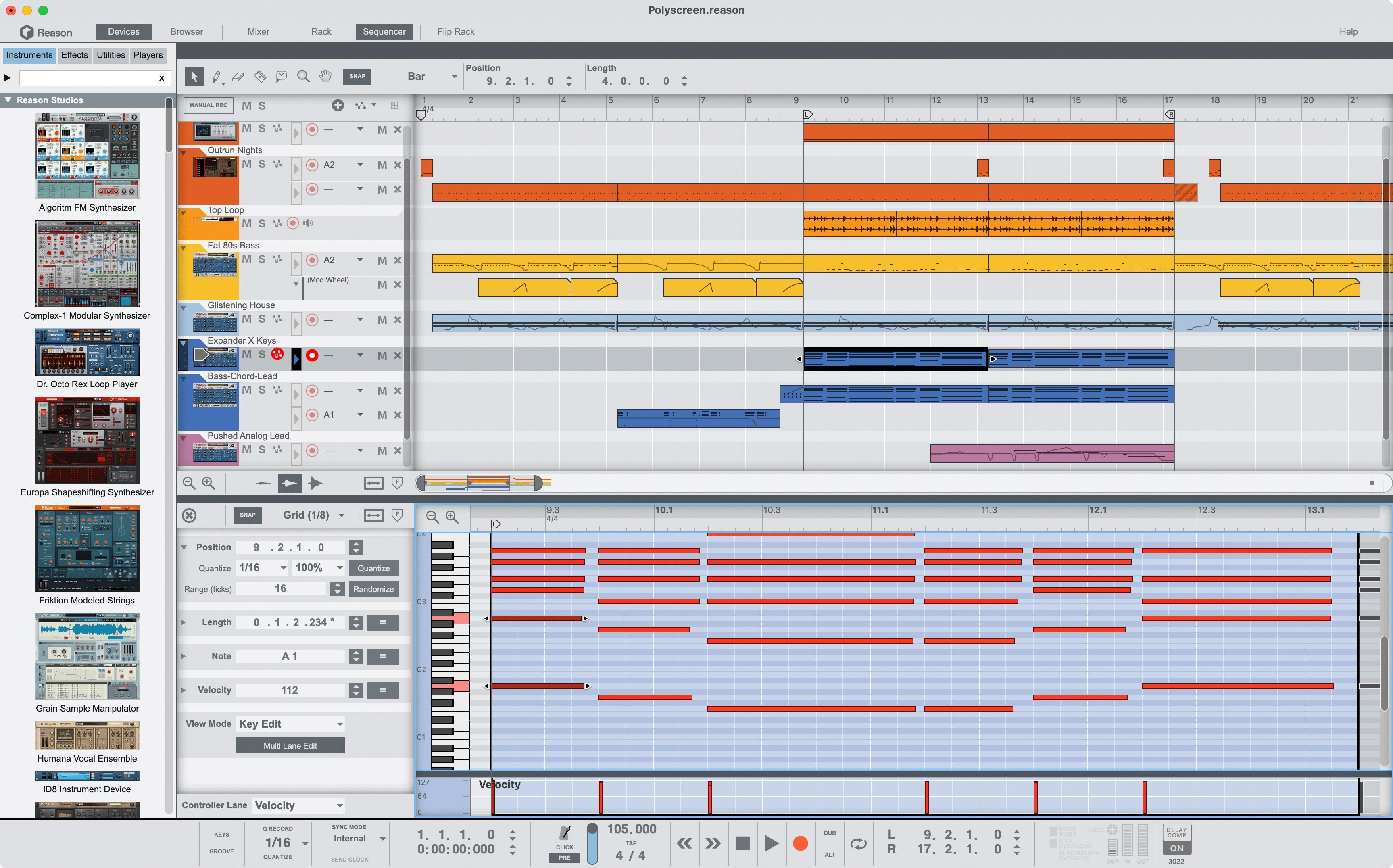Open the Controller Lane Velocity dropdown
This screenshot has height=868, width=1393.
[297, 805]
